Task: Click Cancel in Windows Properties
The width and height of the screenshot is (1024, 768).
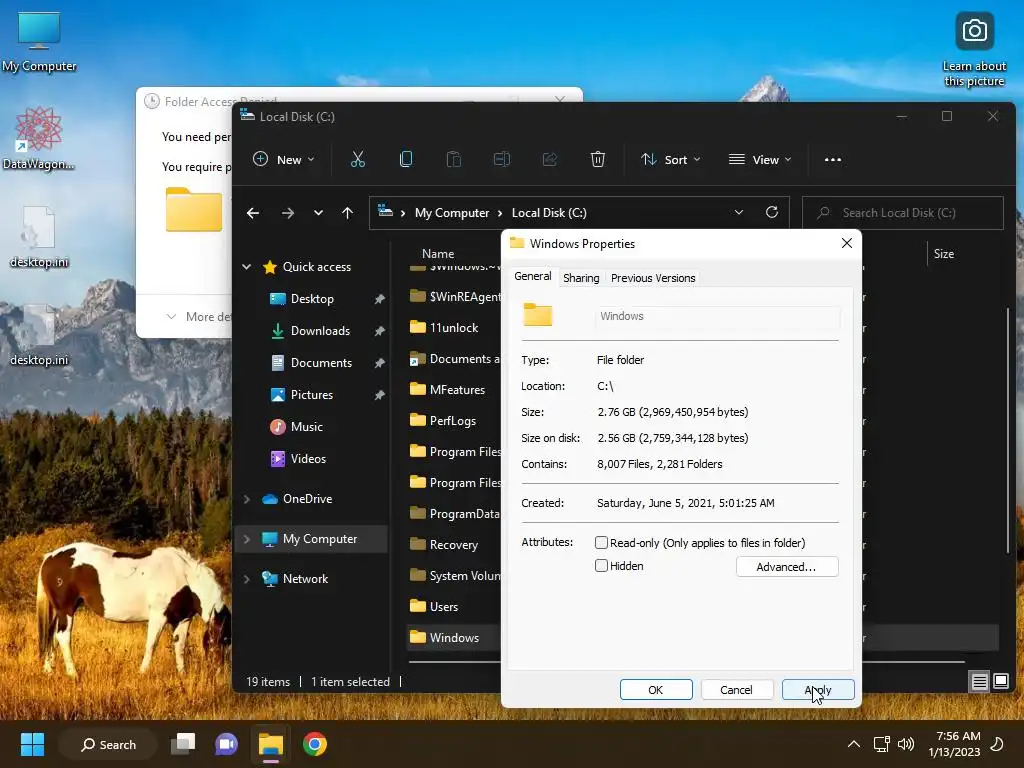Action: click(x=736, y=690)
